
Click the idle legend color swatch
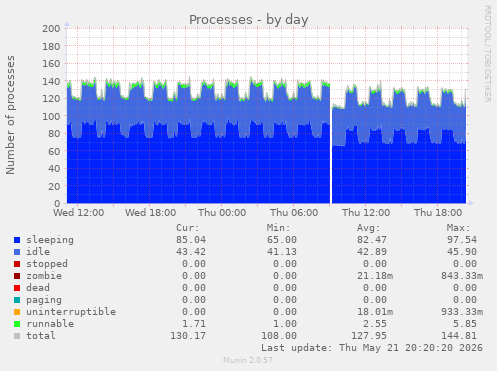click(x=17, y=252)
